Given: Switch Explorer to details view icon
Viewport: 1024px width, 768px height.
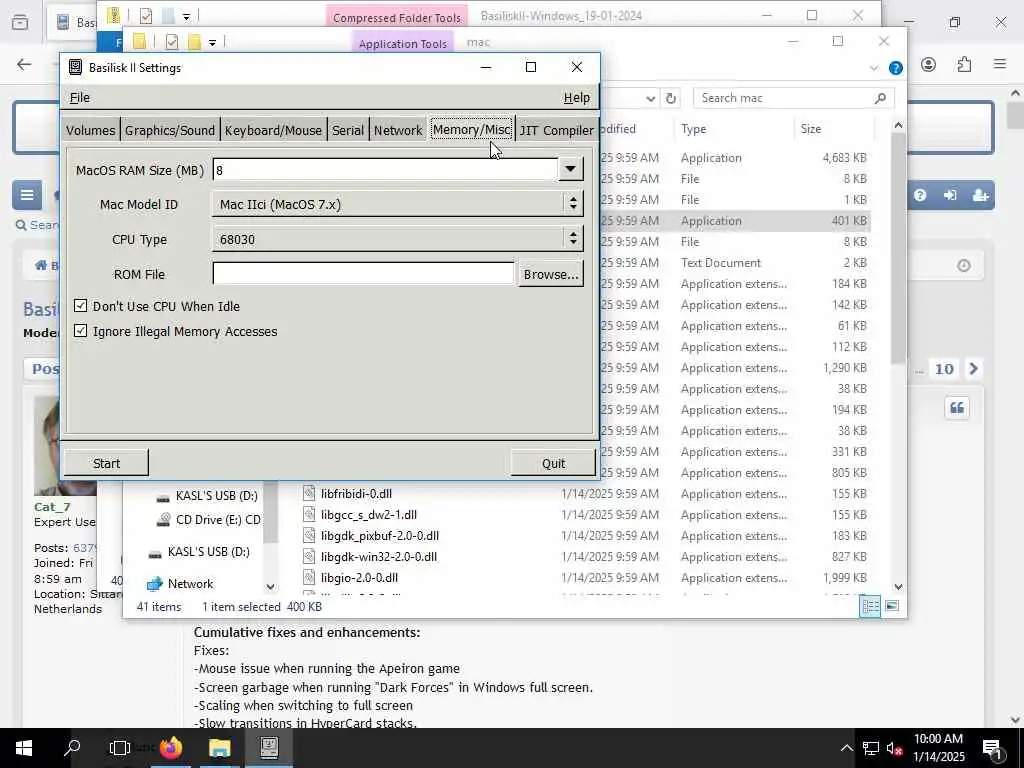Looking at the screenshot, I should (871, 606).
